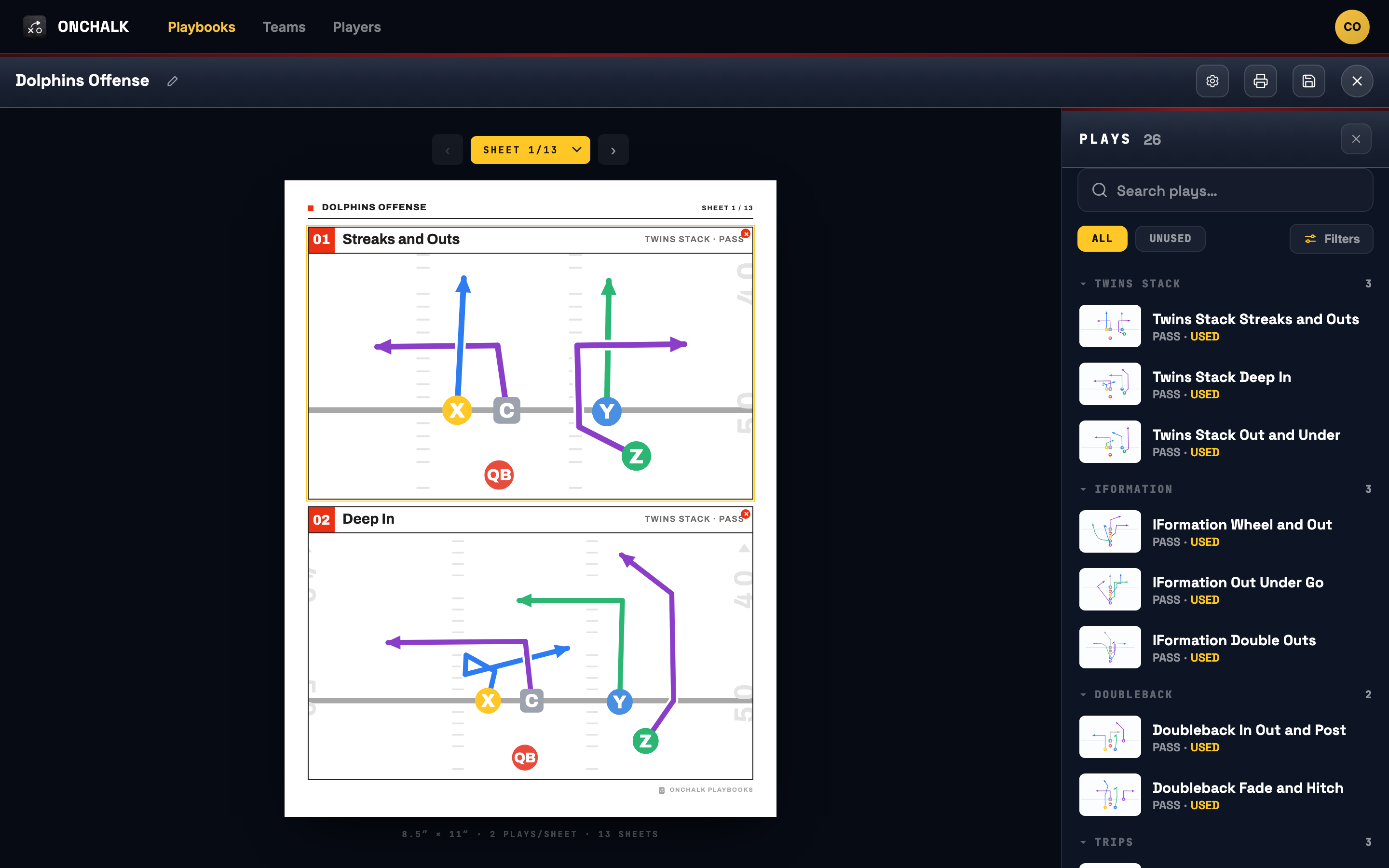This screenshot has width=1389, height=868.
Task: Open Sheet 1/13 dropdown
Action: pos(531,150)
